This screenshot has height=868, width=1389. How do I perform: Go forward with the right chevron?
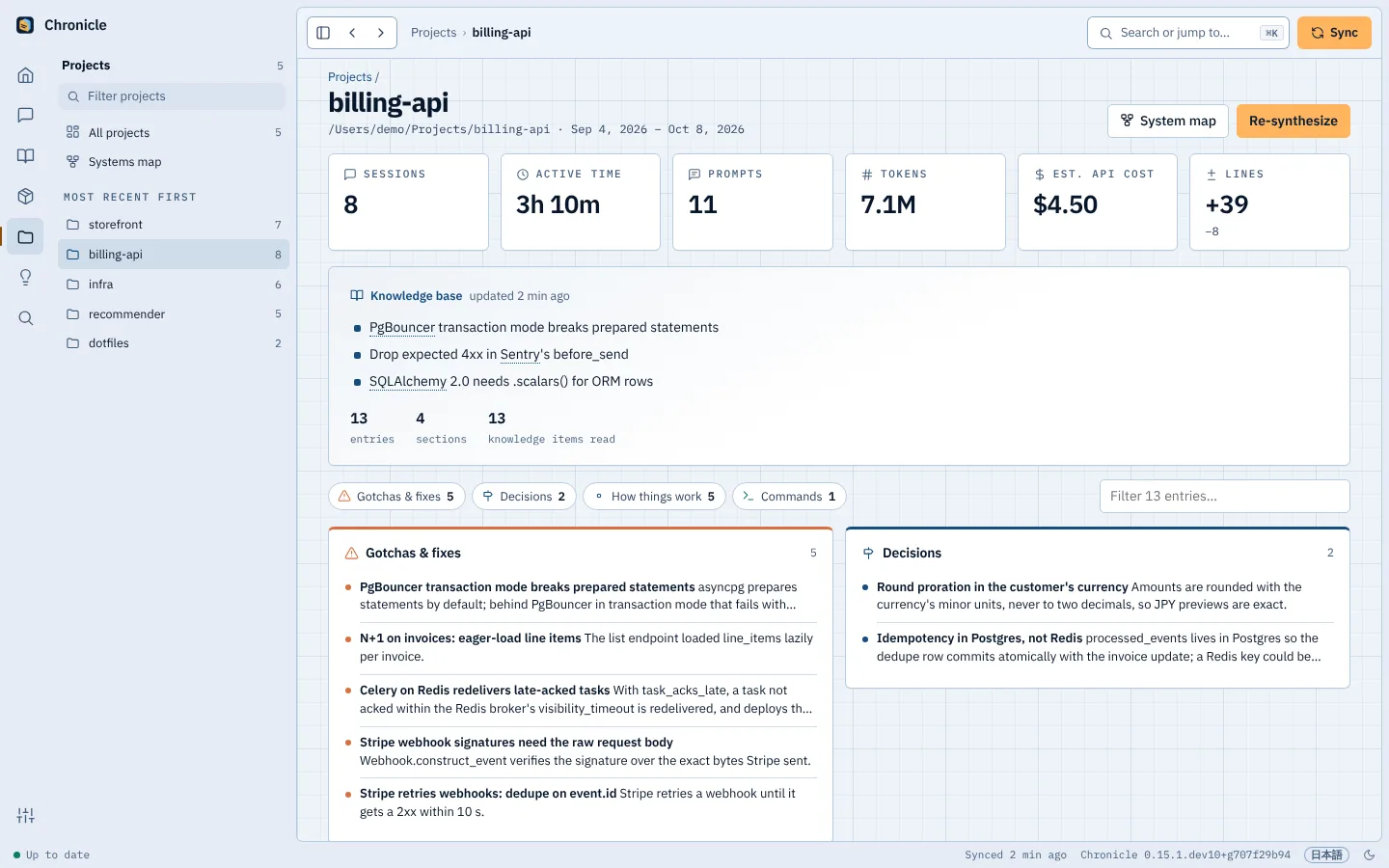click(381, 33)
